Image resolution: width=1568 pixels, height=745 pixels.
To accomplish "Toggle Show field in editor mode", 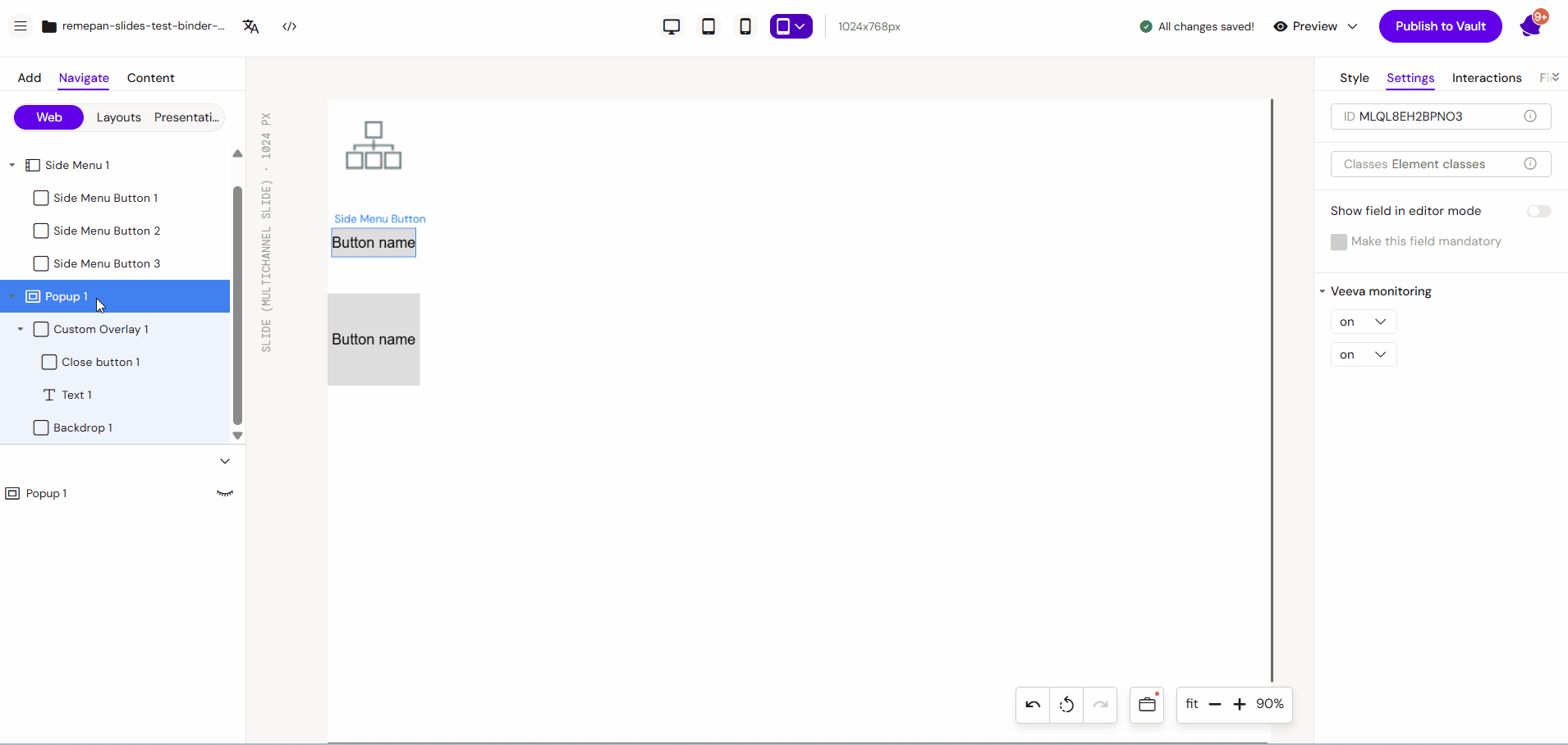I will click(1539, 211).
